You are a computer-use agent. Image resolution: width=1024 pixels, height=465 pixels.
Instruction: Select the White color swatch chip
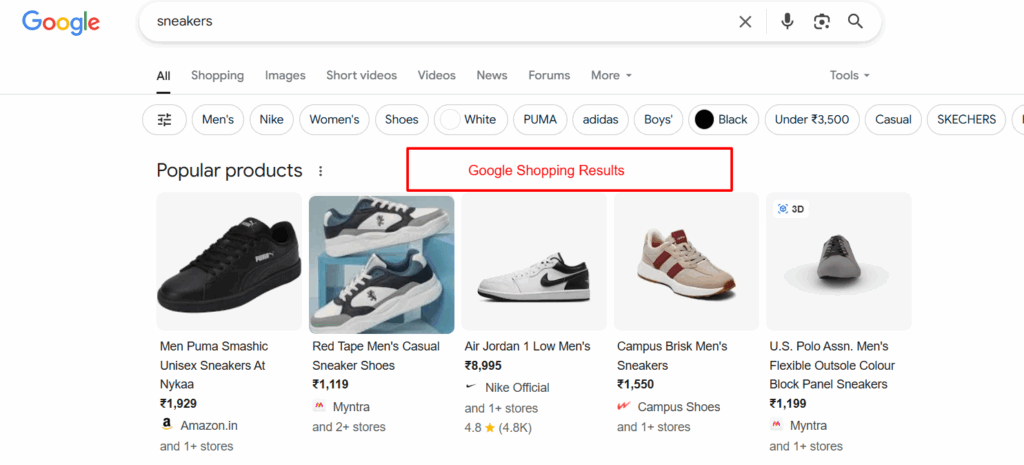471,120
